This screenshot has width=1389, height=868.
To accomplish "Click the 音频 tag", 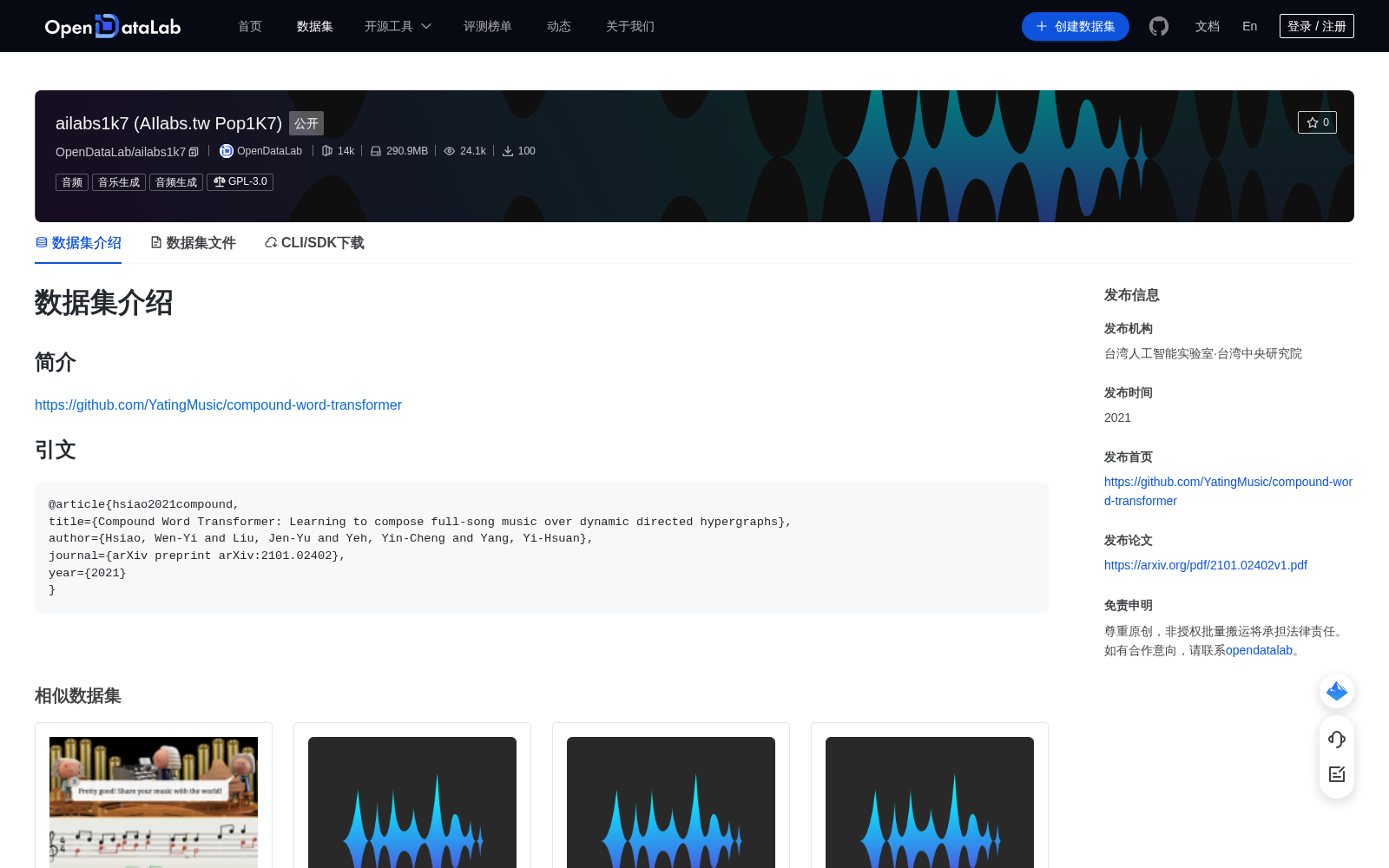I will pos(72,182).
